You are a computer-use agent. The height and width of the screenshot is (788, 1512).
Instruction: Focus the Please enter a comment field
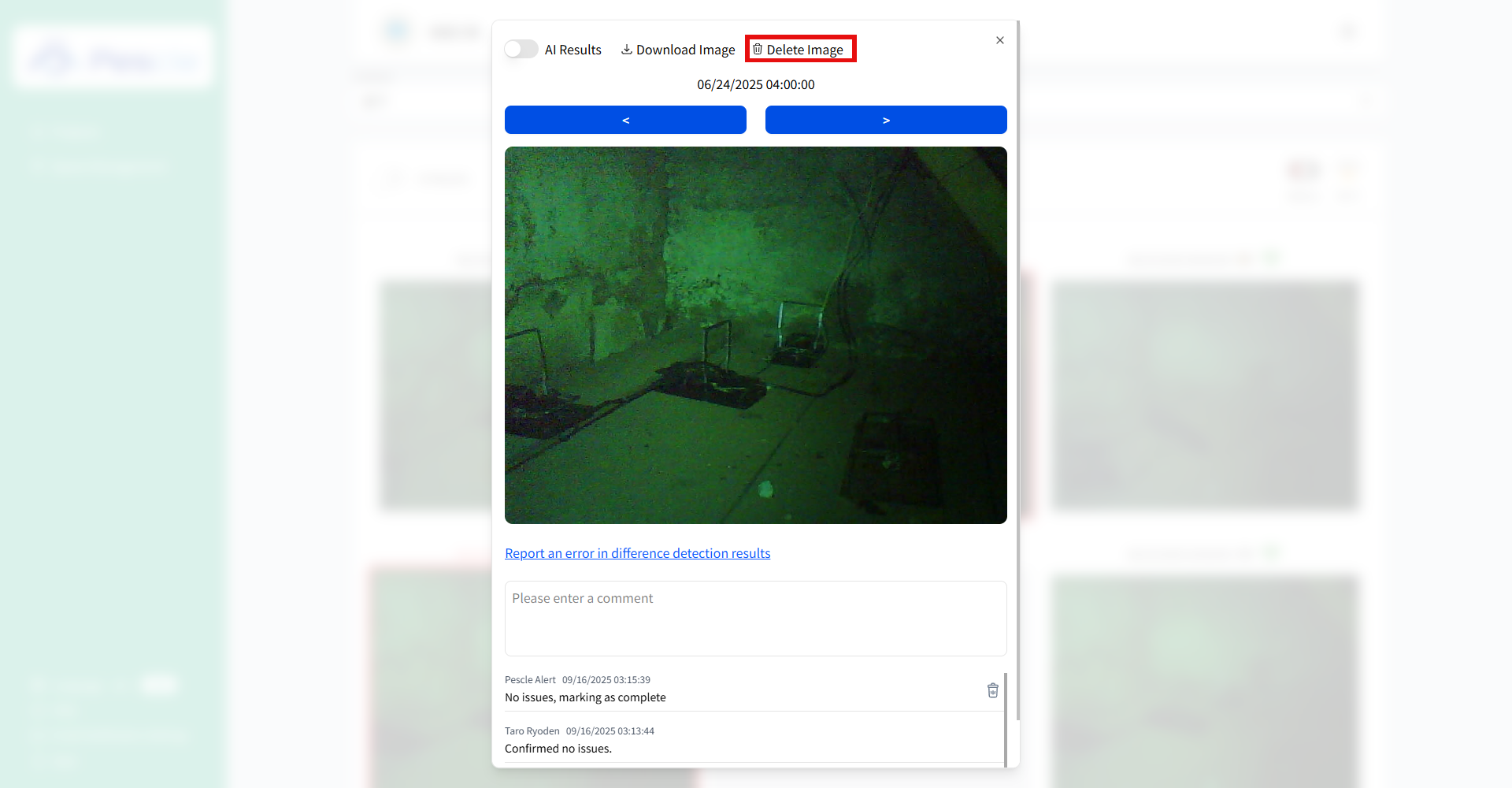755,619
